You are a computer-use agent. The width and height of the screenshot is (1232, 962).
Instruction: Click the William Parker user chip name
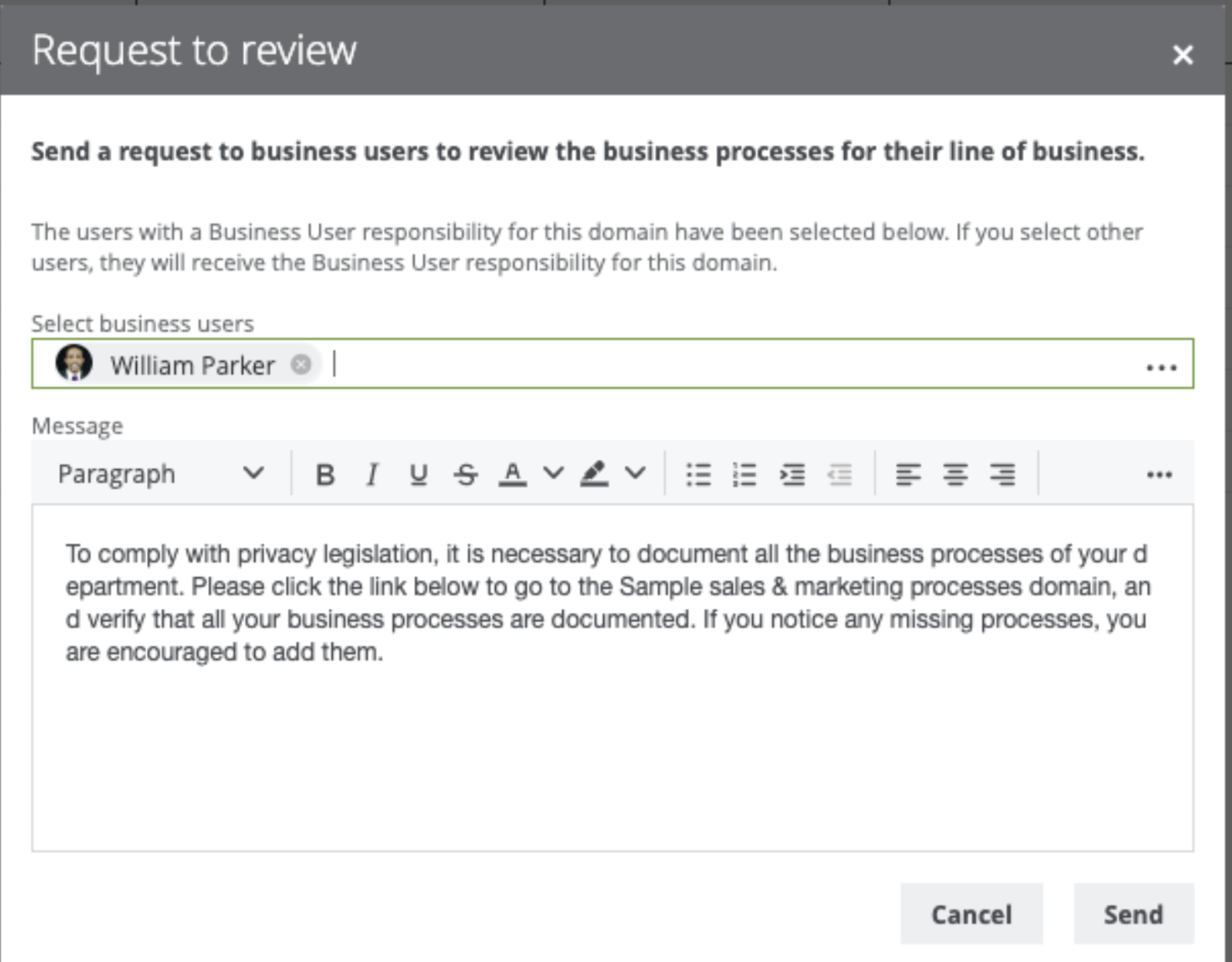point(193,365)
